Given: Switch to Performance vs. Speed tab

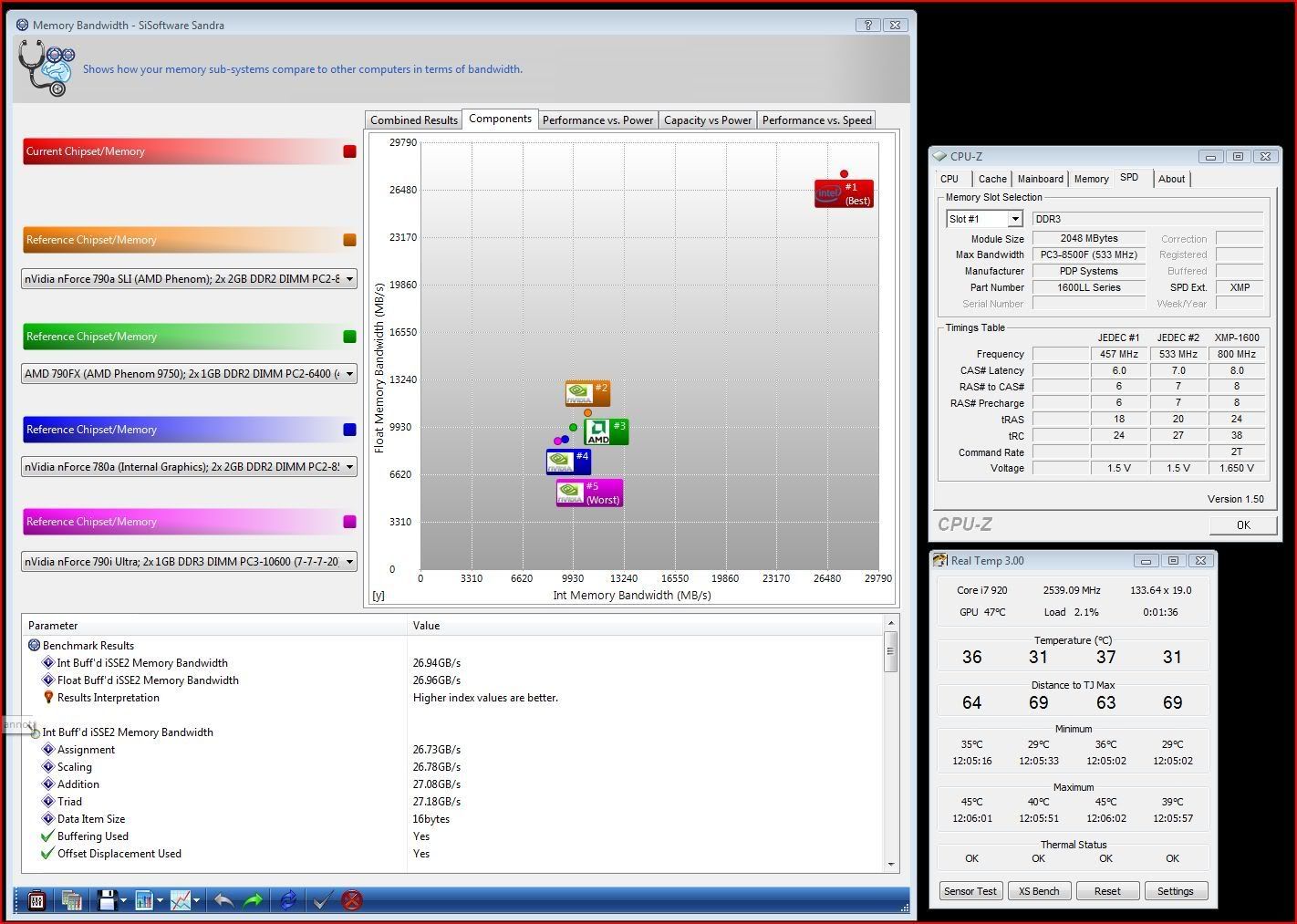Looking at the screenshot, I should pyautogui.click(x=817, y=120).
